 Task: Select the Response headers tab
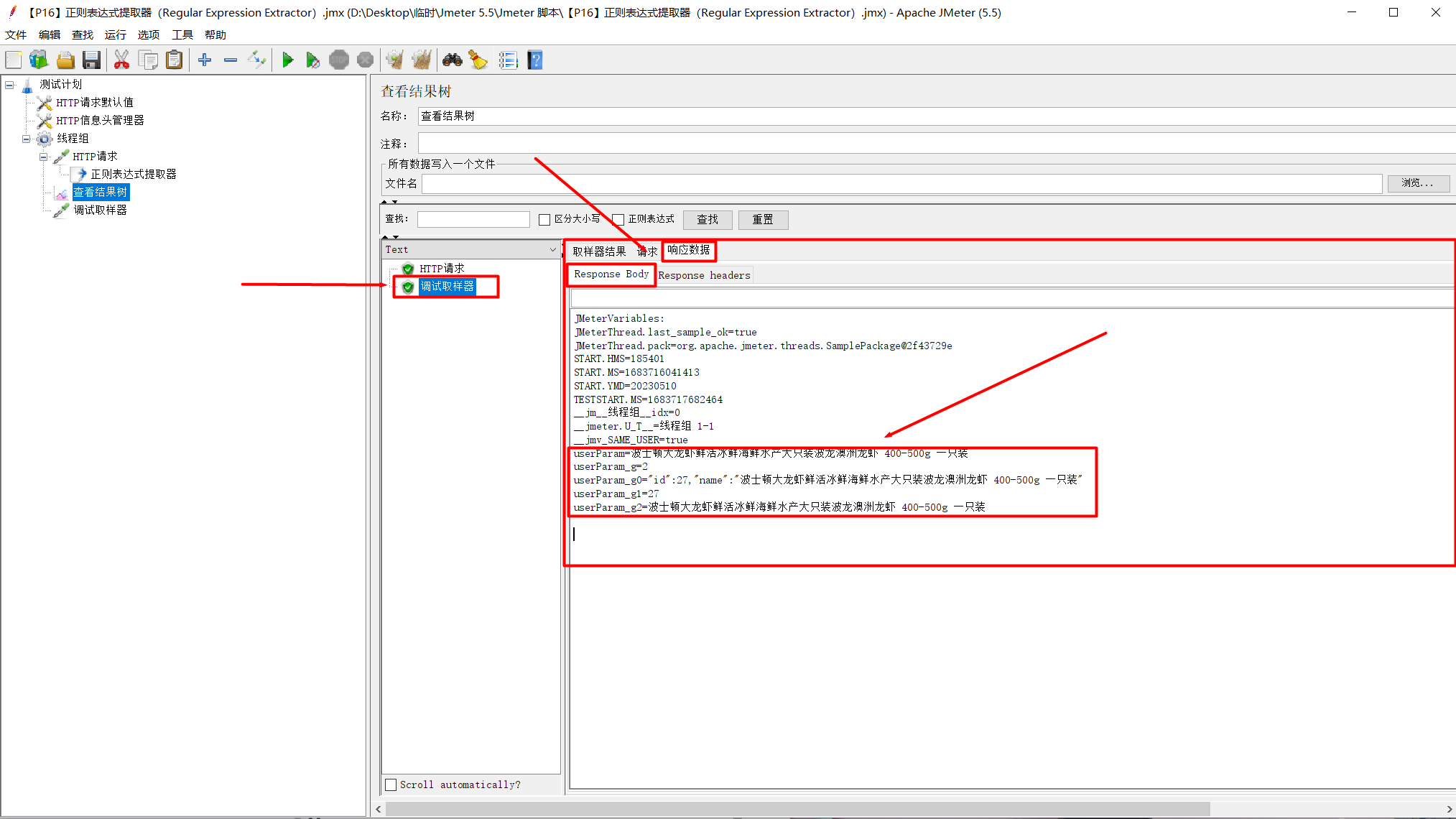[705, 275]
